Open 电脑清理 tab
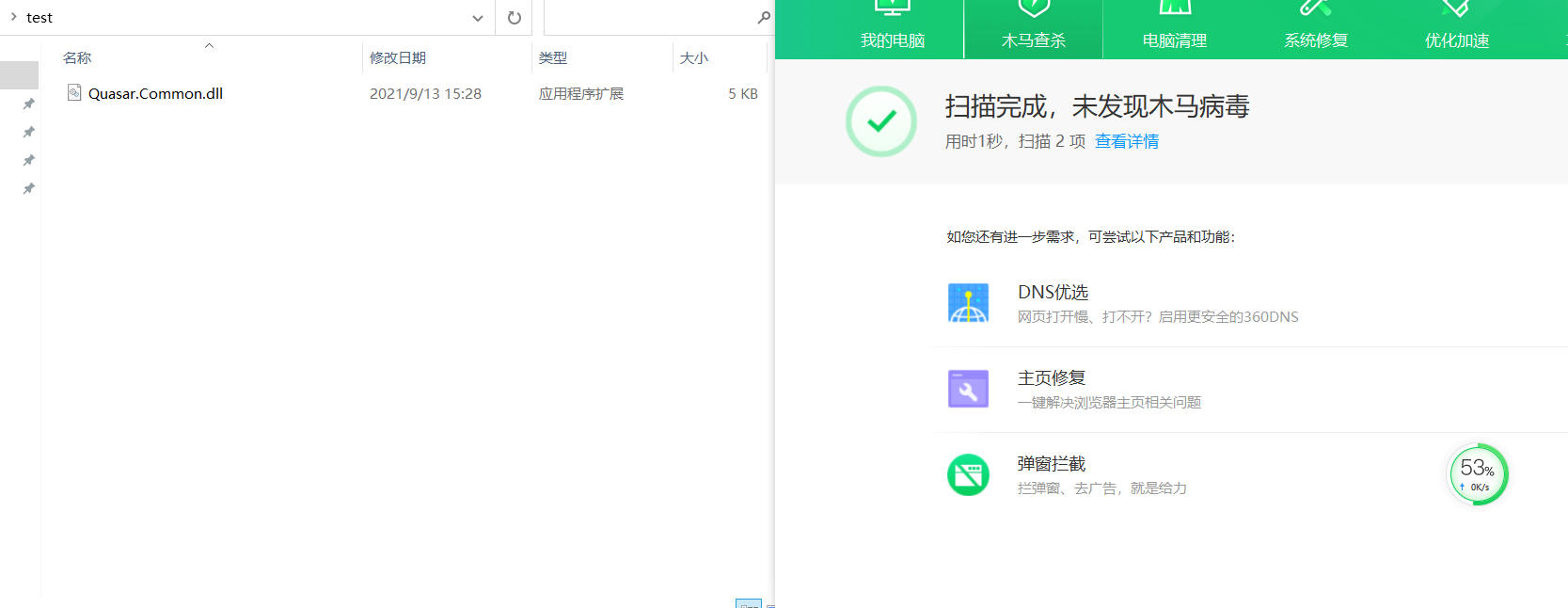1568x608 pixels. pyautogui.click(x=1175, y=28)
